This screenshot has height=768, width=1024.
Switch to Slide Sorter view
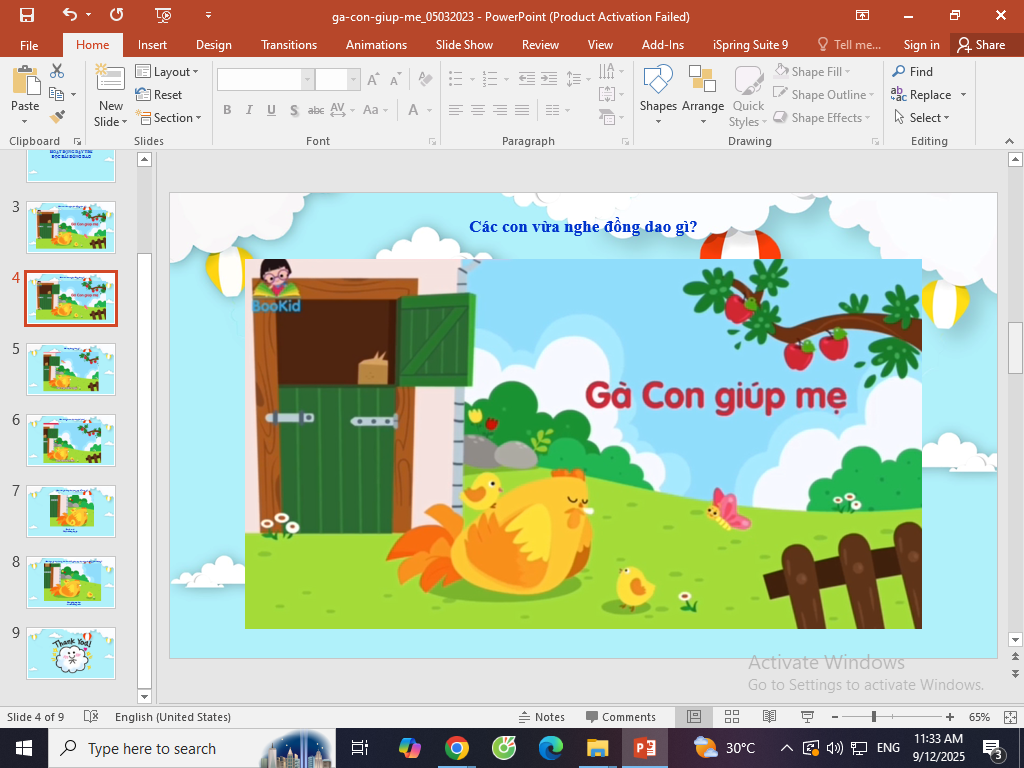[731, 717]
